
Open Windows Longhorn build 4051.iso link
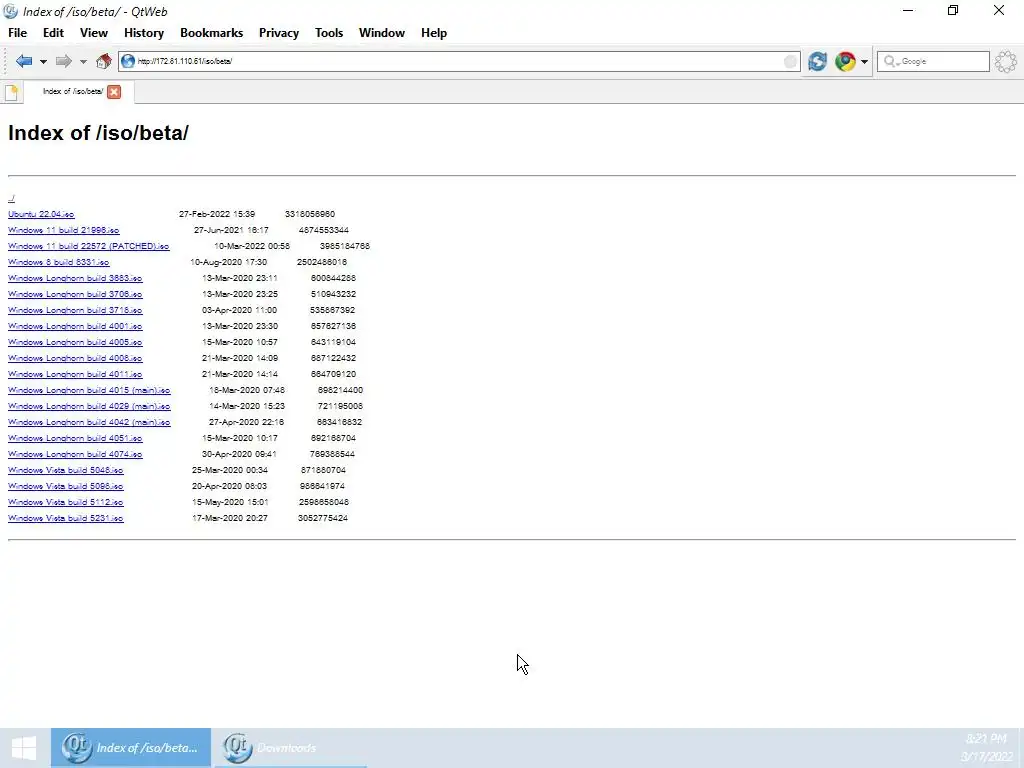coord(75,438)
